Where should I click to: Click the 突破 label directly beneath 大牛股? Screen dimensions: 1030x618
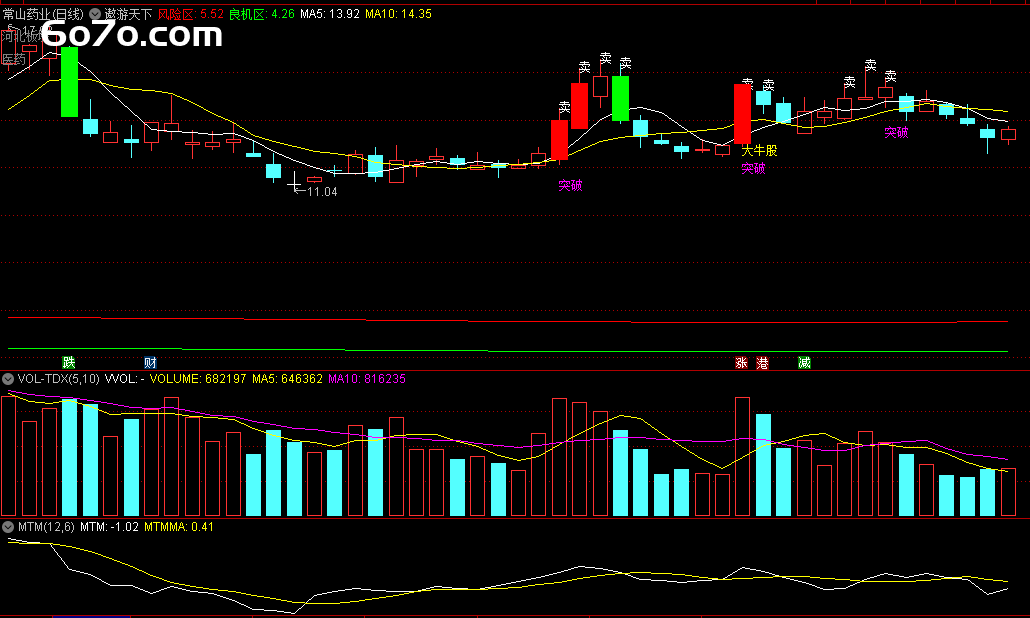[x=753, y=169]
